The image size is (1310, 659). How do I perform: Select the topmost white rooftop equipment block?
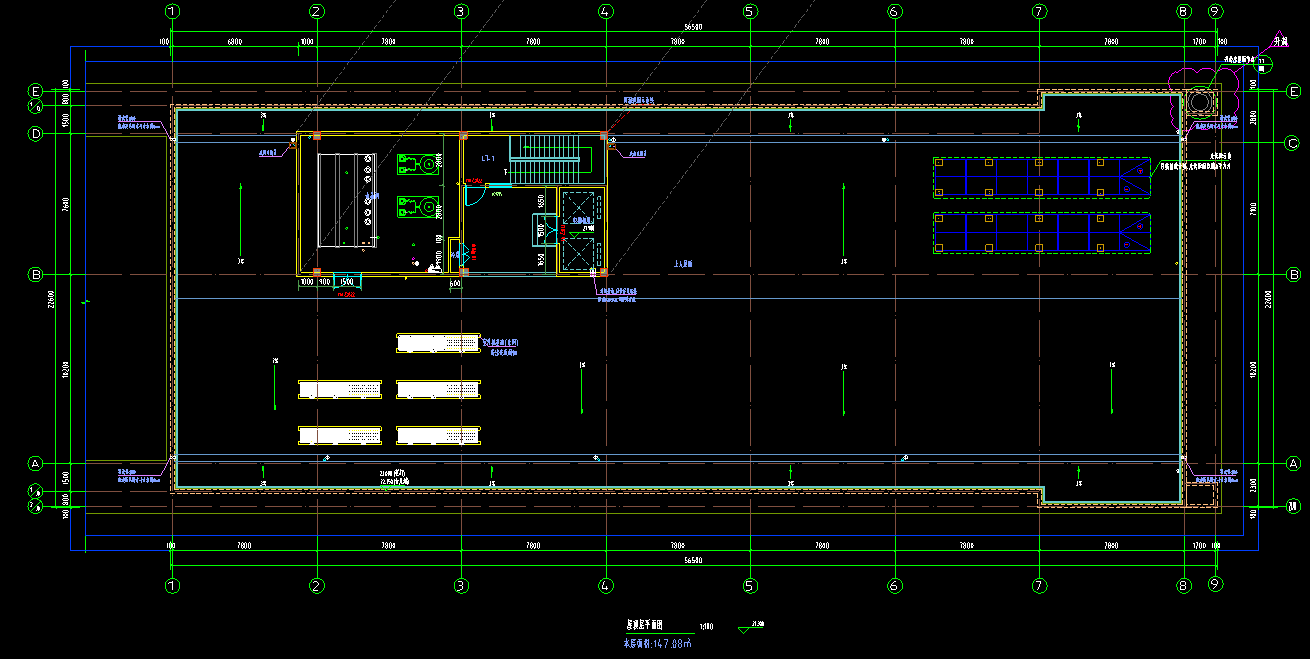click(x=438, y=343)
